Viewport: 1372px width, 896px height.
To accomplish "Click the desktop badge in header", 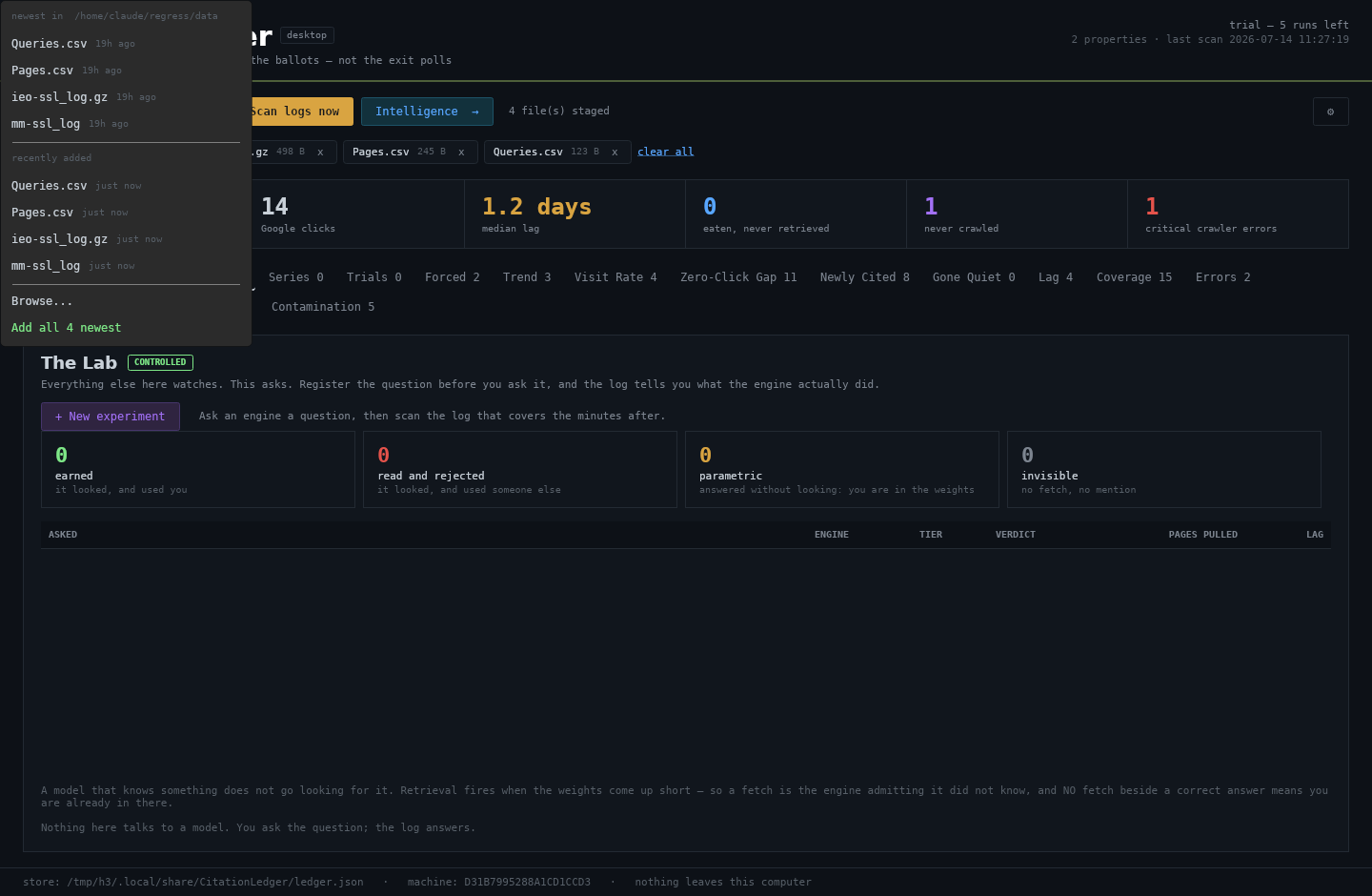I will tap(307, 35).
